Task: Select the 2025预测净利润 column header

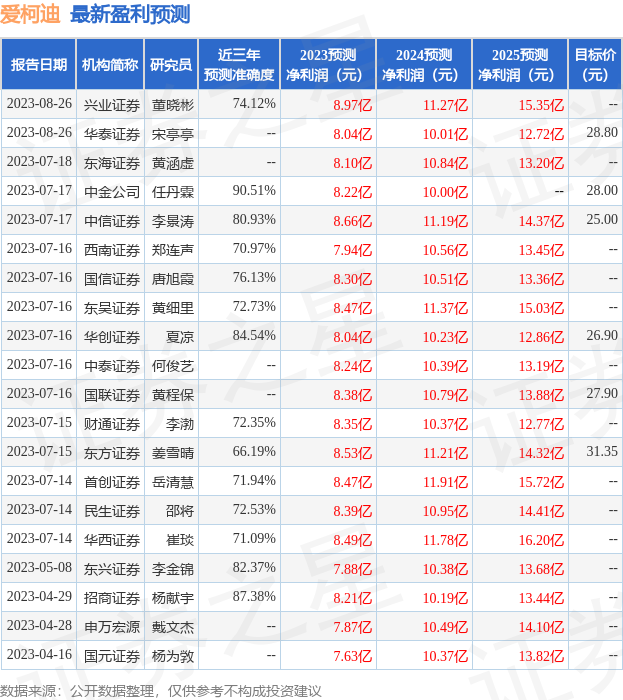Action: click(x=520, y=65)
